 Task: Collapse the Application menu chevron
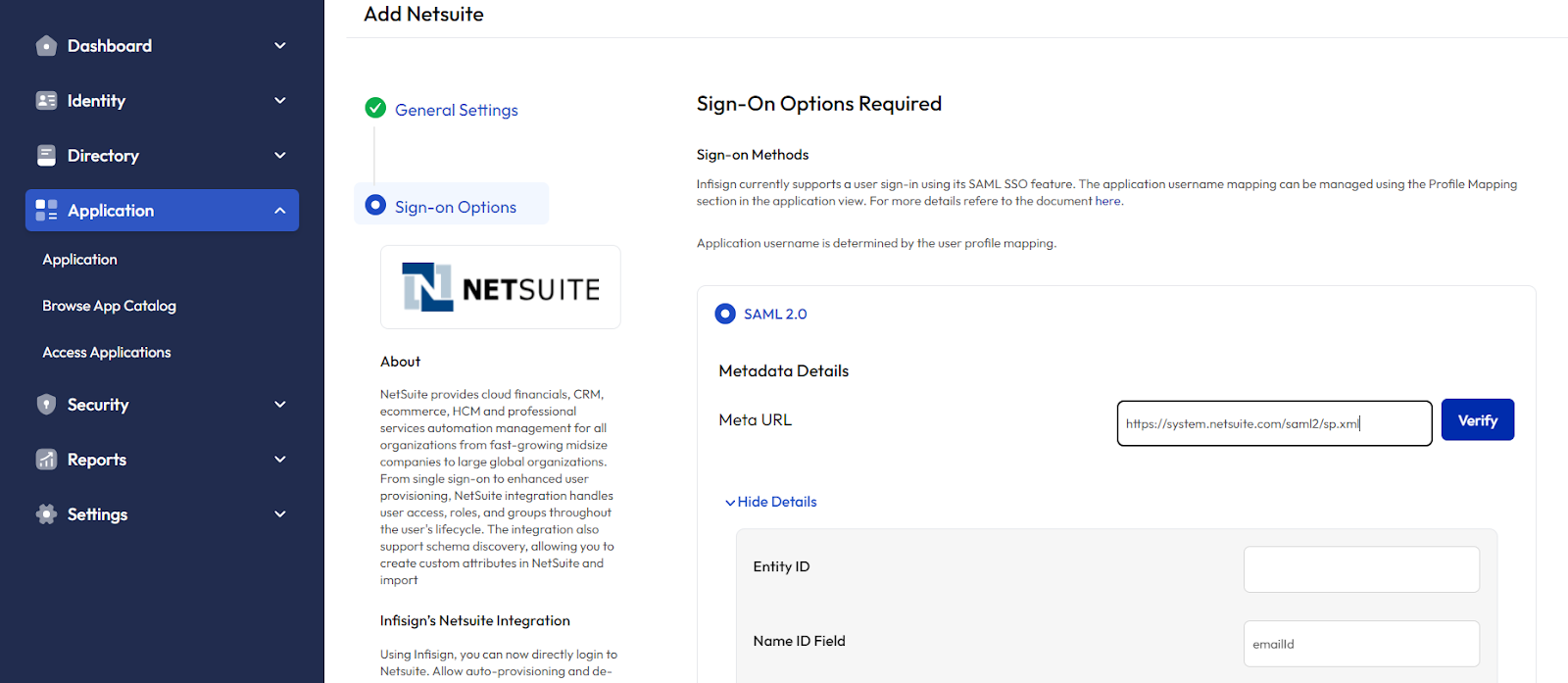point(280,211)
